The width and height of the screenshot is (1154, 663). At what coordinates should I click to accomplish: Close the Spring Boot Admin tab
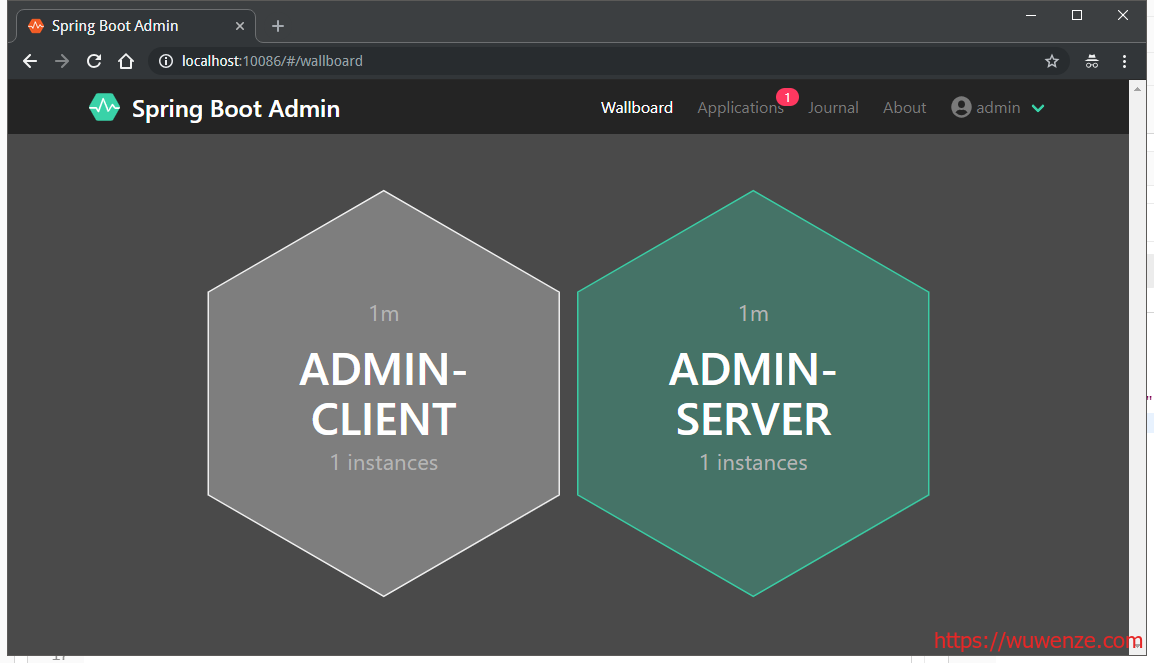(240, 26)
